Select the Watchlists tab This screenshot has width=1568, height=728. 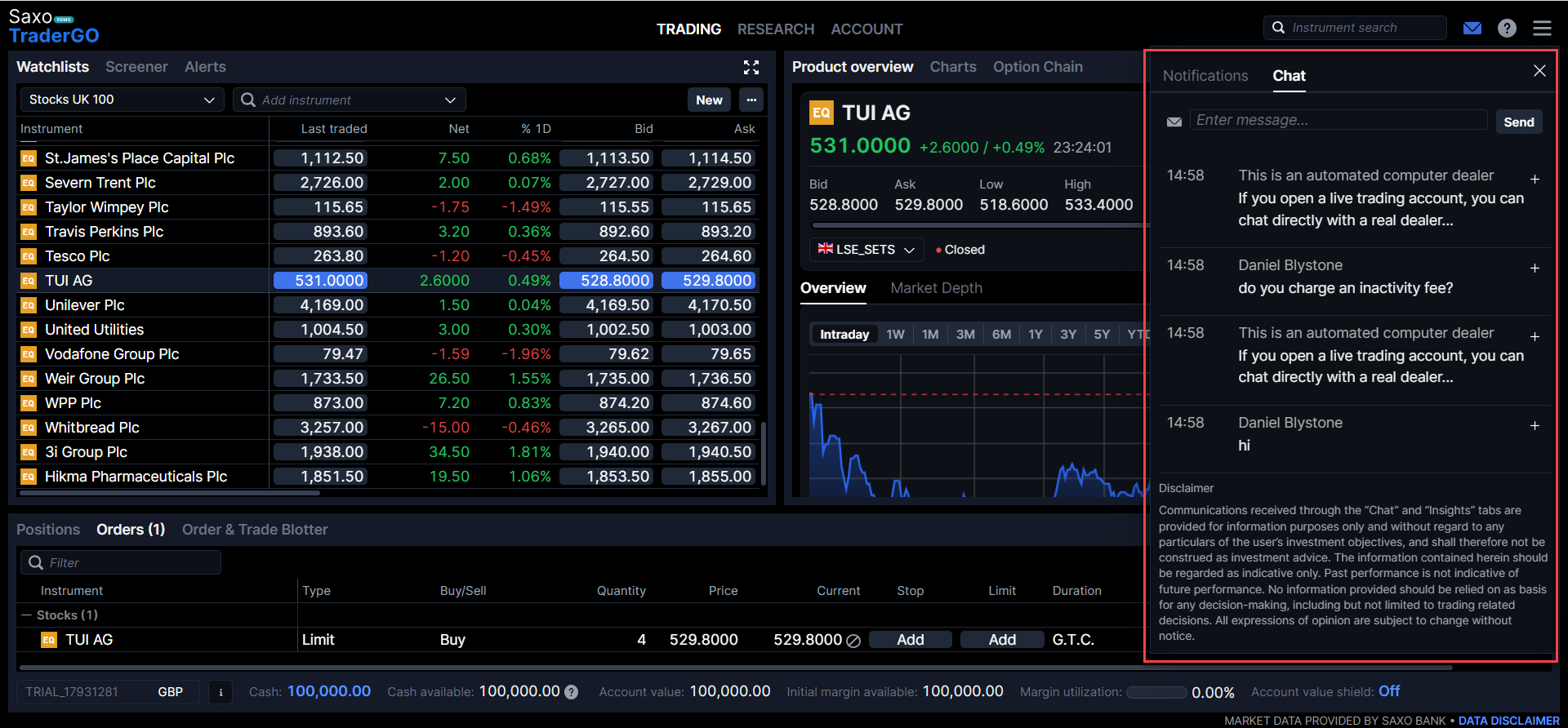point(53,67)
